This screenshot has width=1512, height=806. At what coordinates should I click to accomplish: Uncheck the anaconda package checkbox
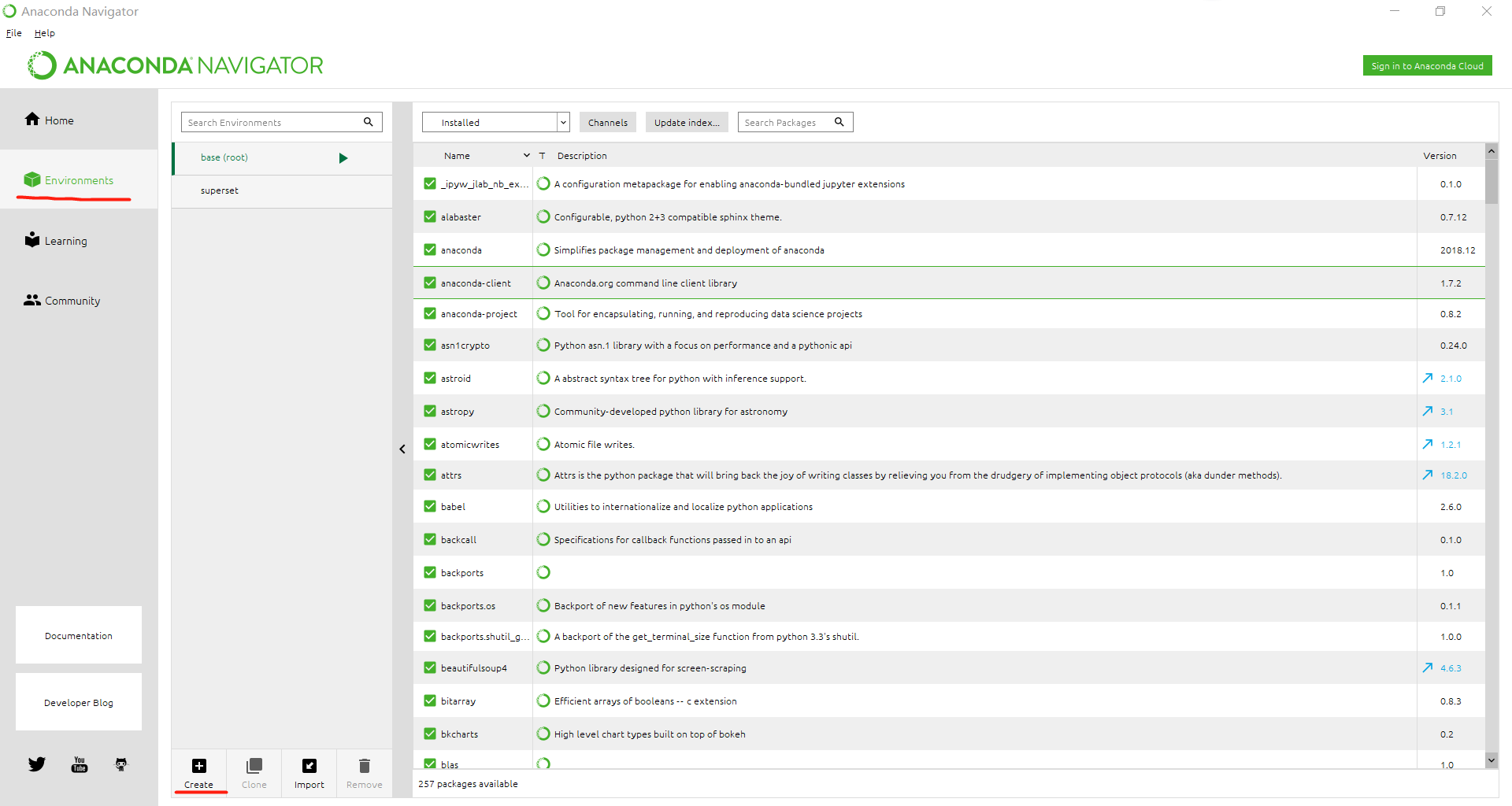[430, 250]
